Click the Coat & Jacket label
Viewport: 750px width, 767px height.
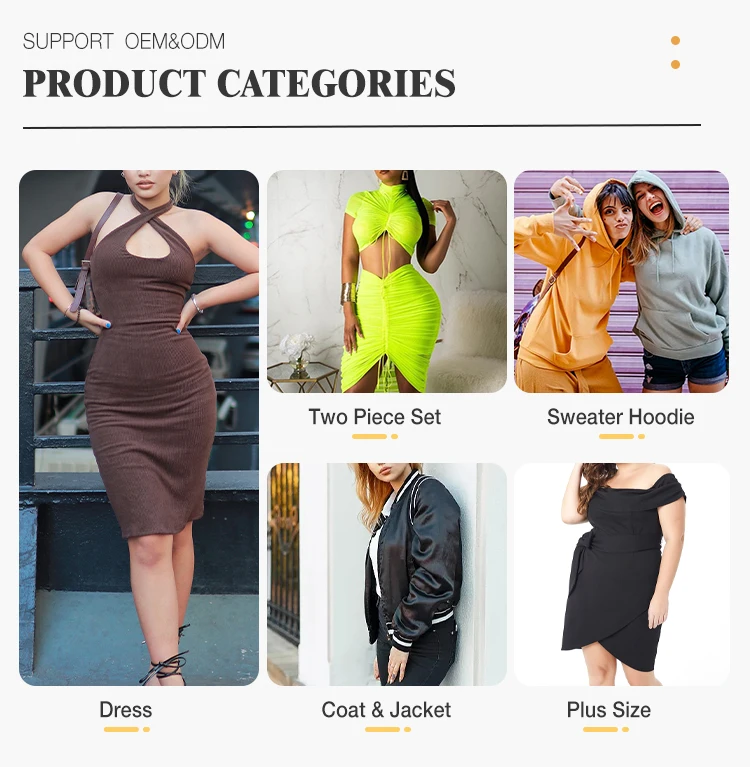click(x=386, y=710)
